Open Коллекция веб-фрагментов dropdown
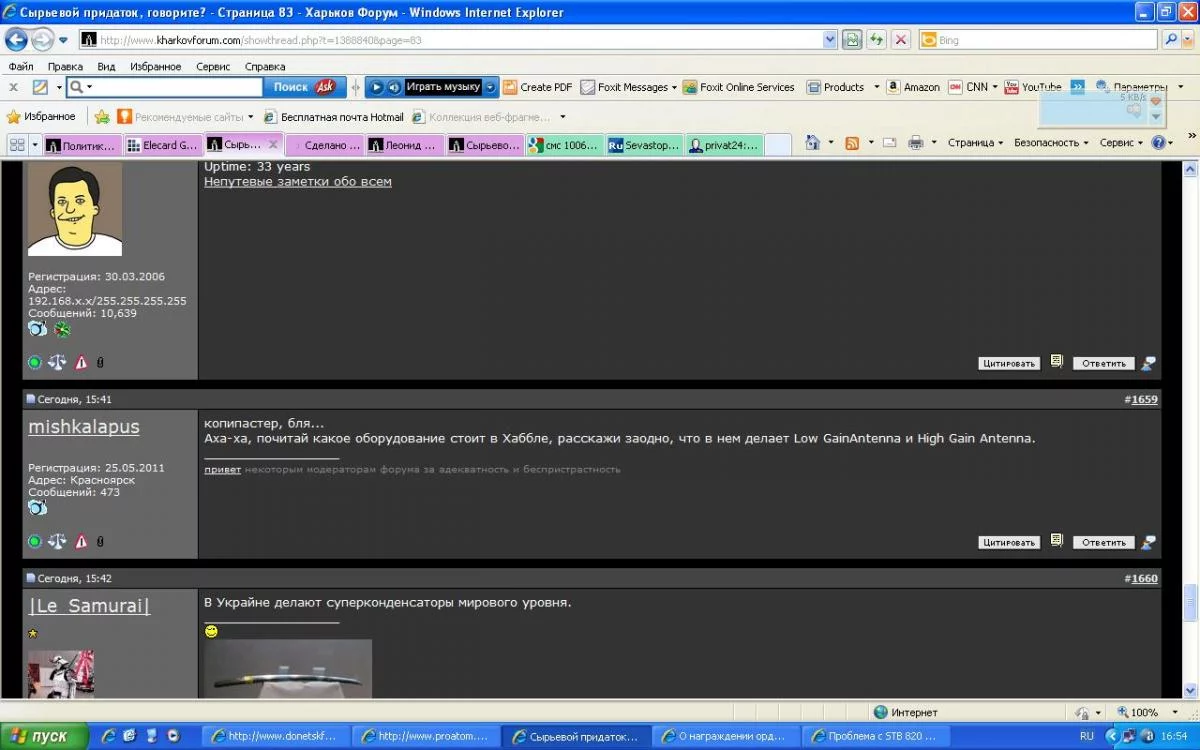The height and width of the screenshot is (750, 1200). [x=489, y=117]
